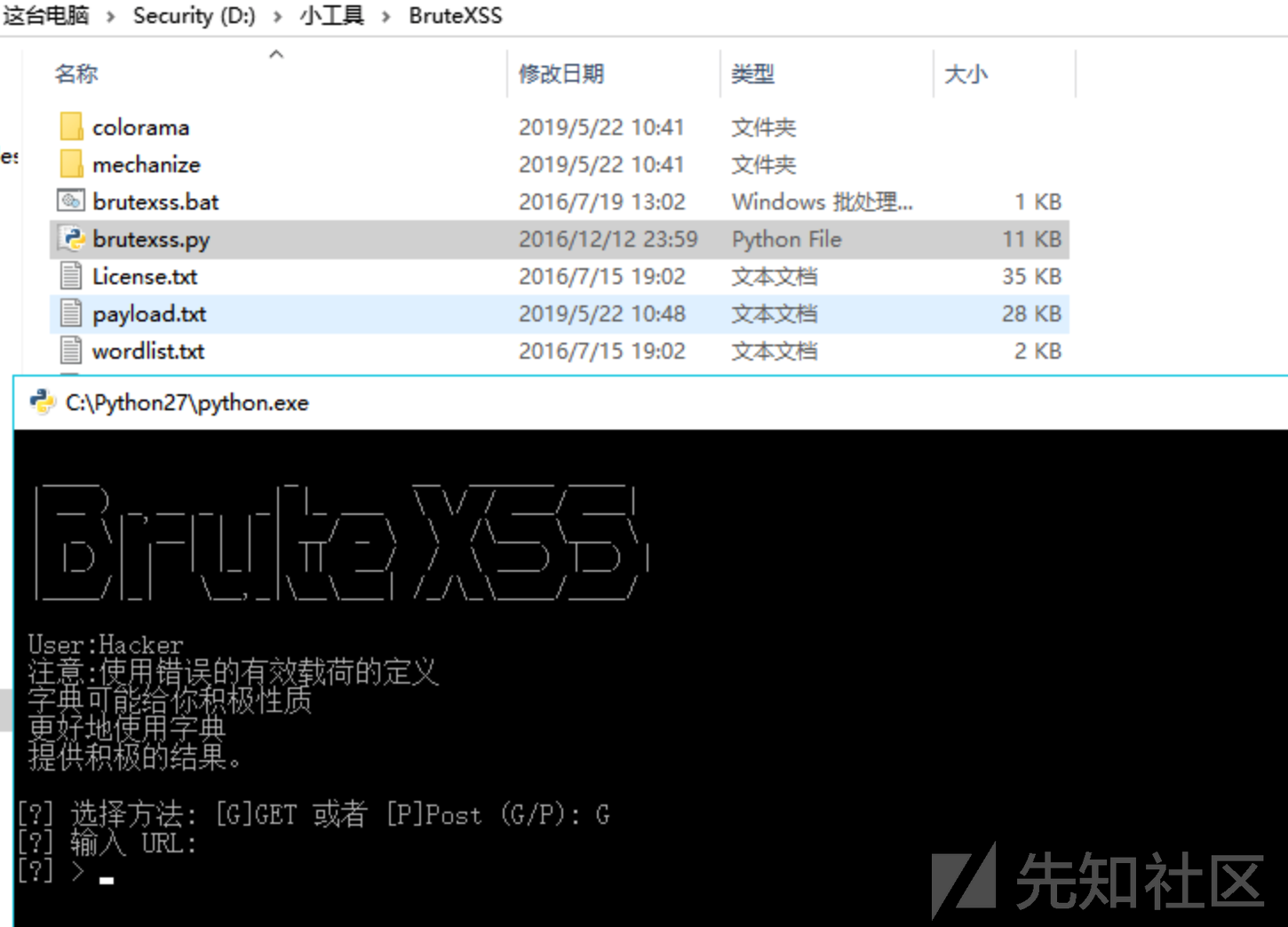1288x927 pixels.
Task: Click the 选择方法 GET/Post prompt line
Action: click(314, 814)
